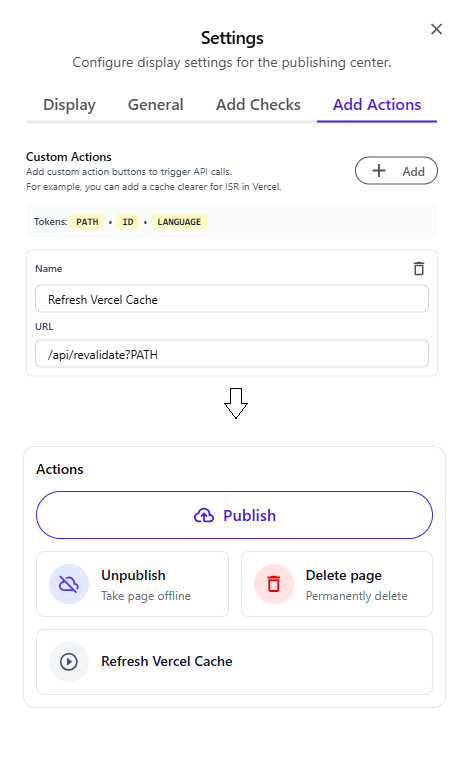Go to the Add Checks tab
This screenshot has height=769, width=472.
(258, 104)
